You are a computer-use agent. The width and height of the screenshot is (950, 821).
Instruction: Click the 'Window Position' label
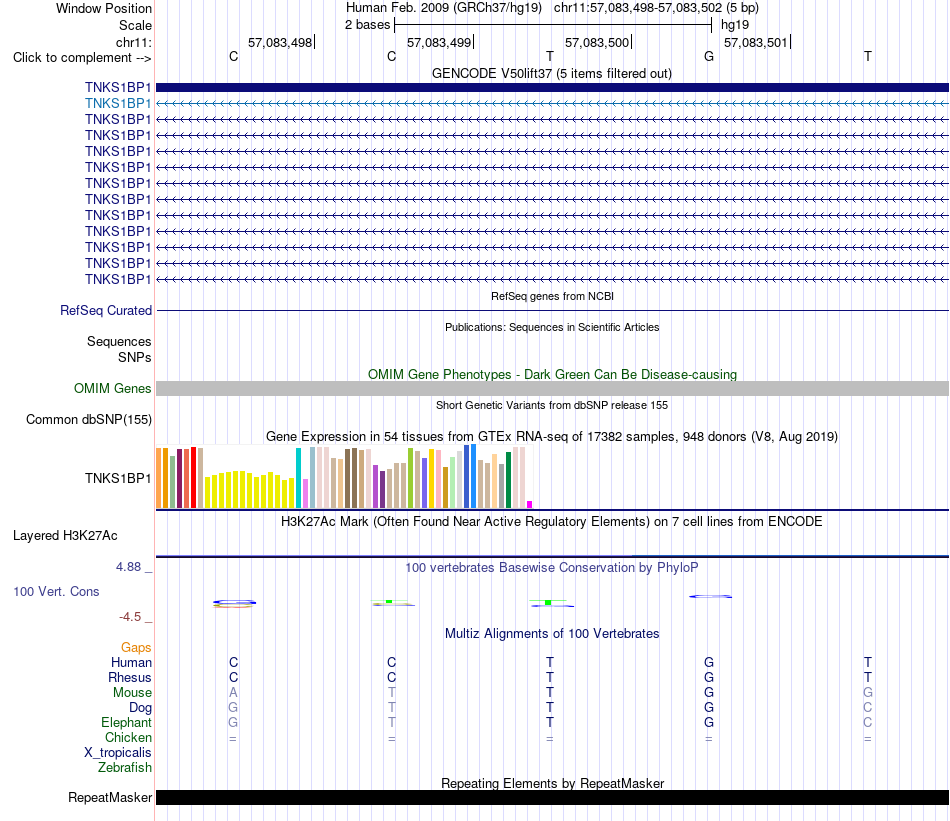coord(104,8)
